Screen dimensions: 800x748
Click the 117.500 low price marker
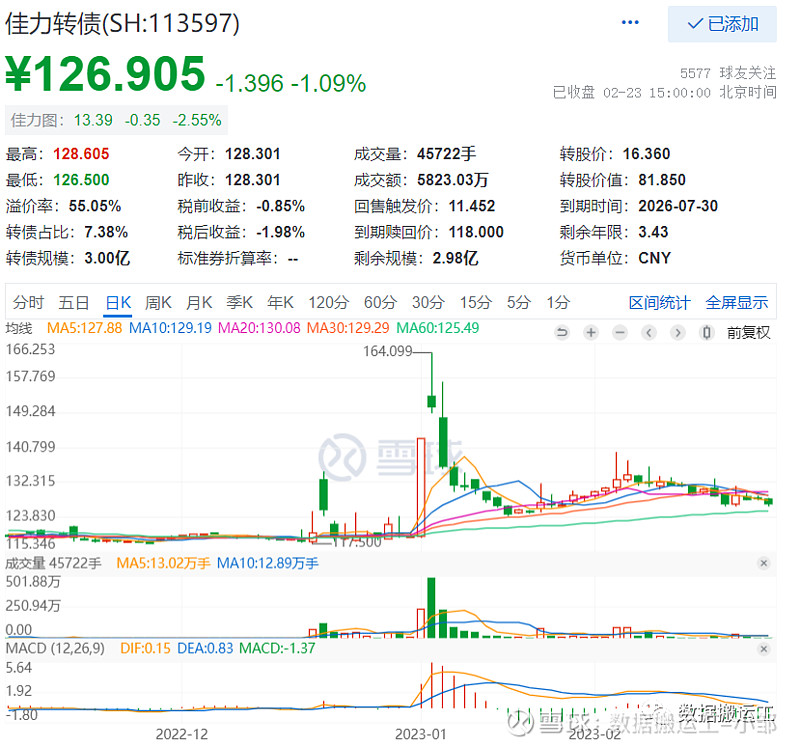tap(357, 542)
